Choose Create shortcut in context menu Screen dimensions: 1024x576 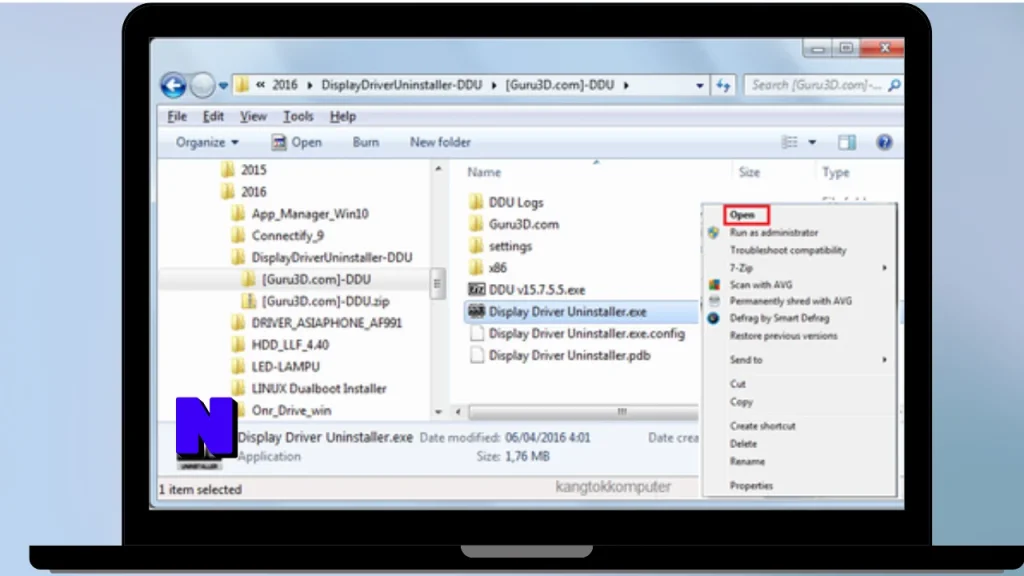click(762, 426)
